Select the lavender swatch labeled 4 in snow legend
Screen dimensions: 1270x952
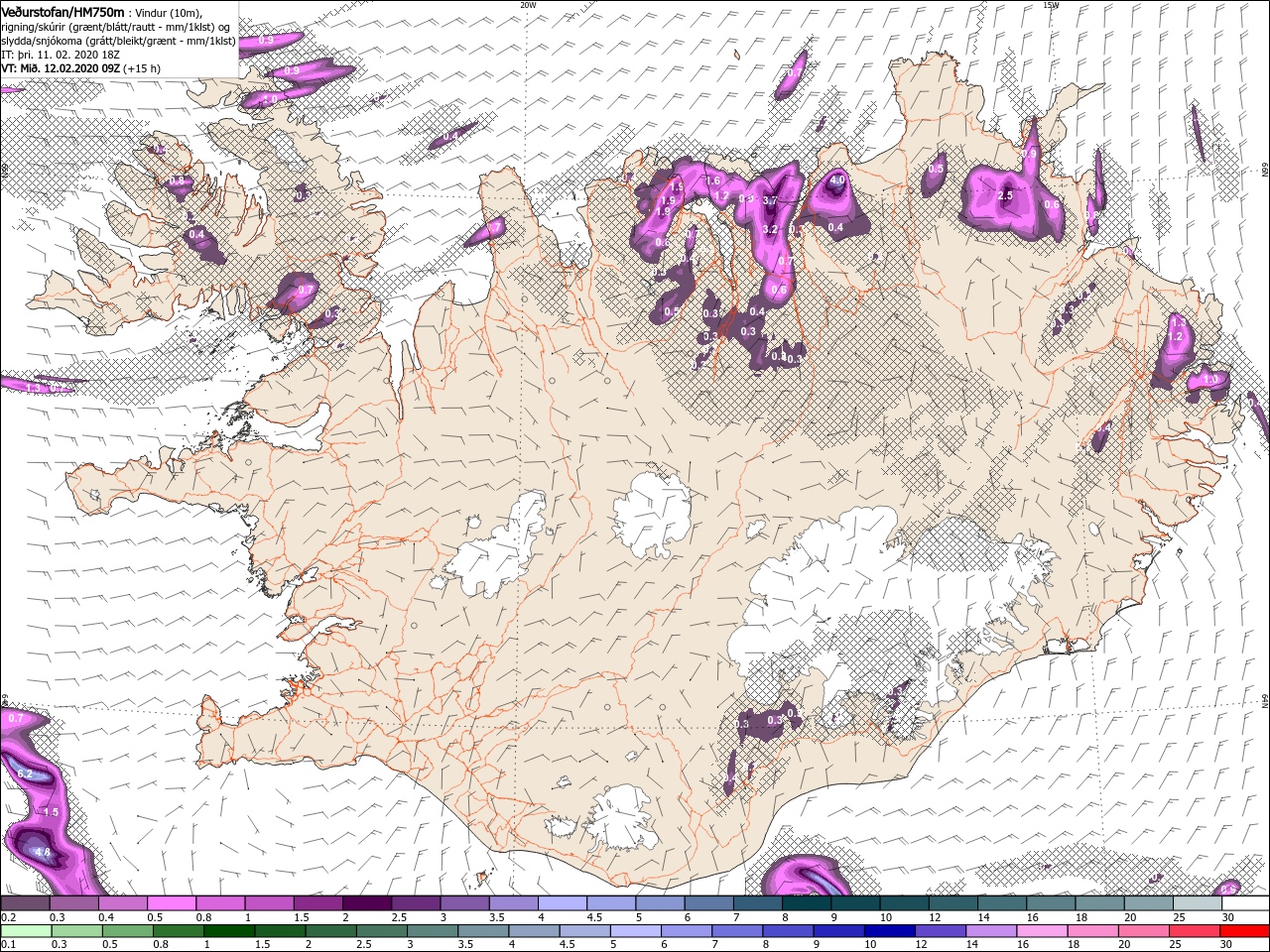(x=562, y=903)
